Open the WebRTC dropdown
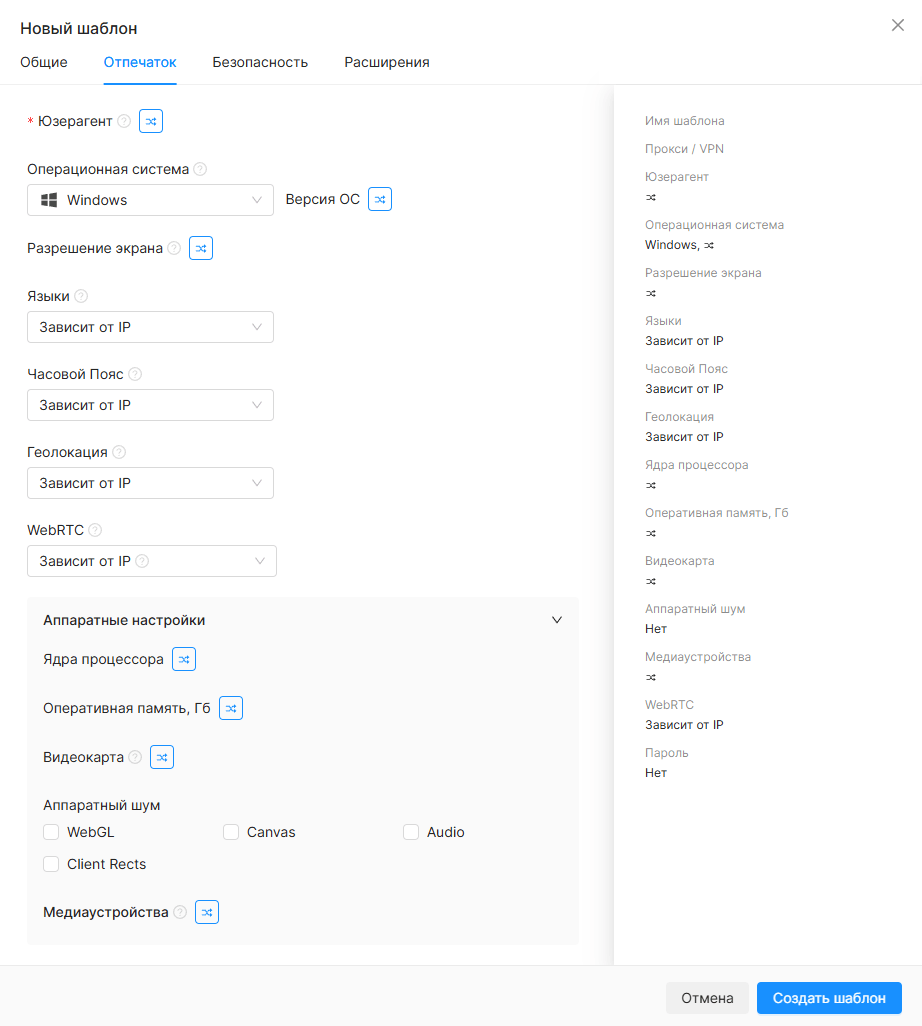This screenshot has height=1026, width=922. pos(152,561)
